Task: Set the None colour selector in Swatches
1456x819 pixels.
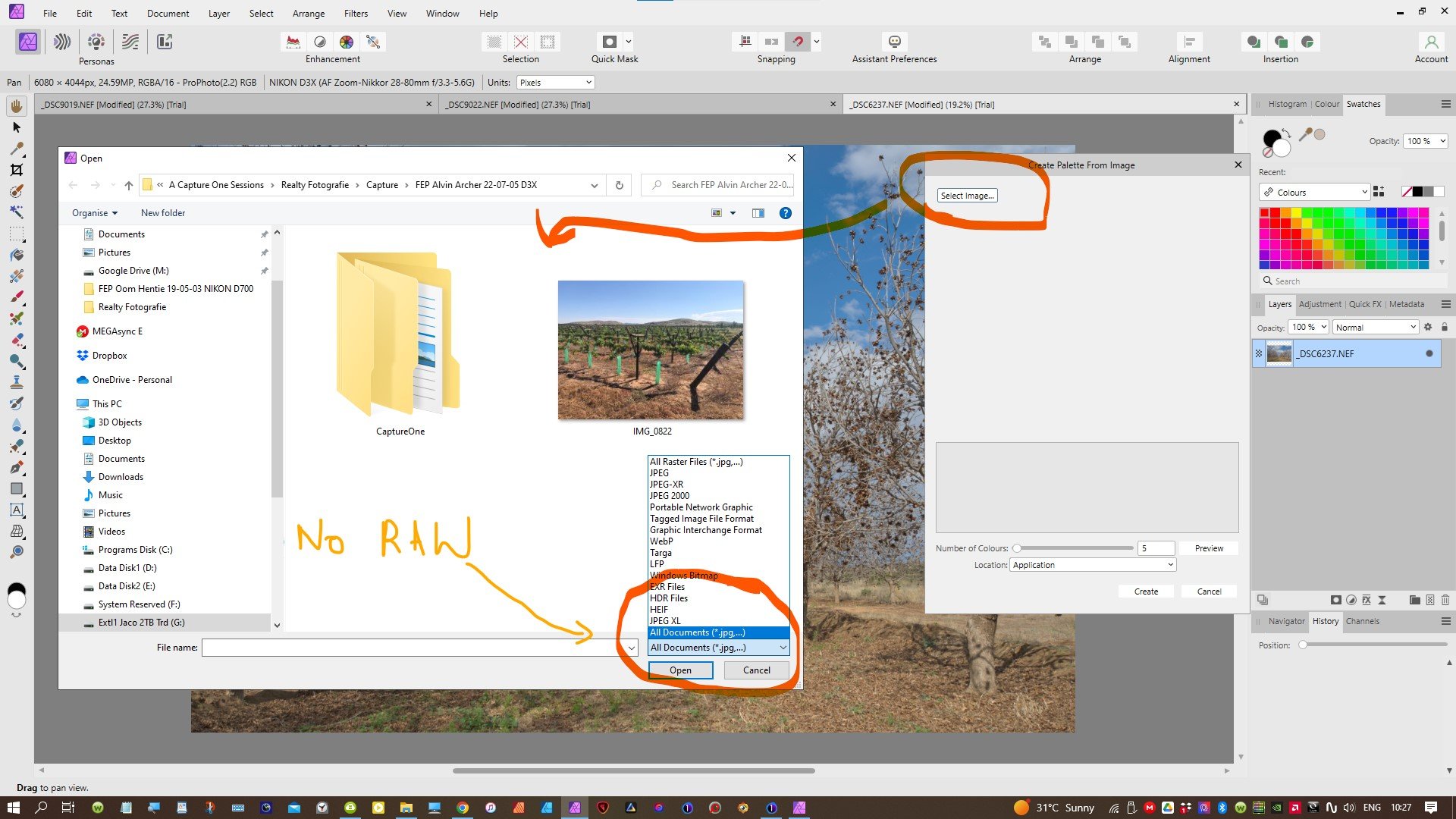Action: click(1407, 192)
